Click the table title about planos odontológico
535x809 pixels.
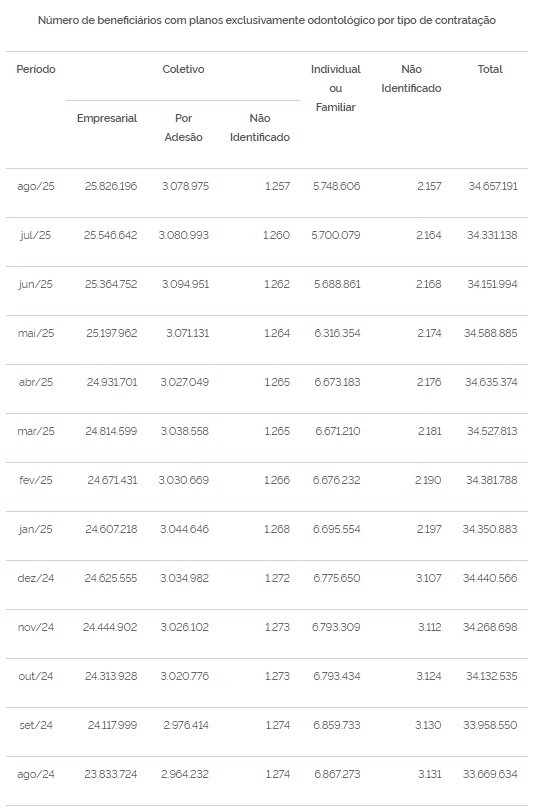[x=267, y=21]
